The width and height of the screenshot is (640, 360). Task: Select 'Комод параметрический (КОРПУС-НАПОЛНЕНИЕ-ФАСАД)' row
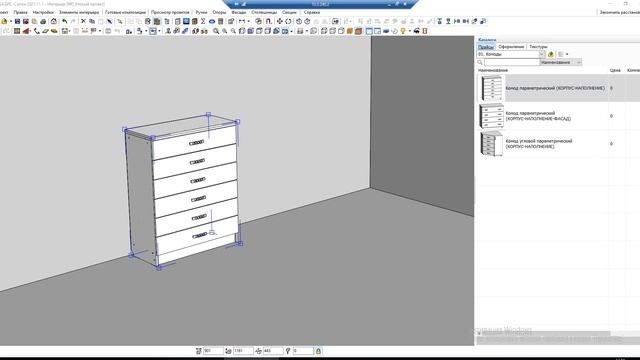pyautogui.click(x=558, y=116)
